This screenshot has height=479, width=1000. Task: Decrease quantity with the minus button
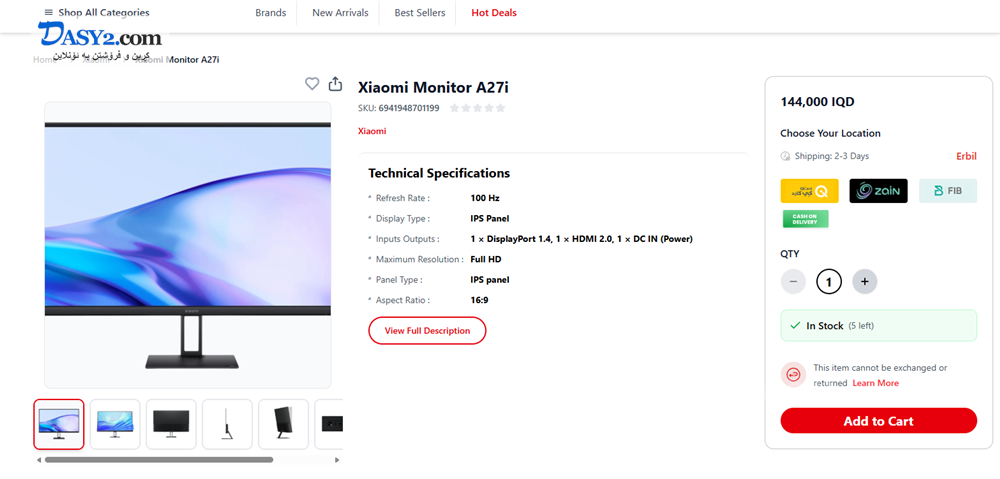[793, 281]
